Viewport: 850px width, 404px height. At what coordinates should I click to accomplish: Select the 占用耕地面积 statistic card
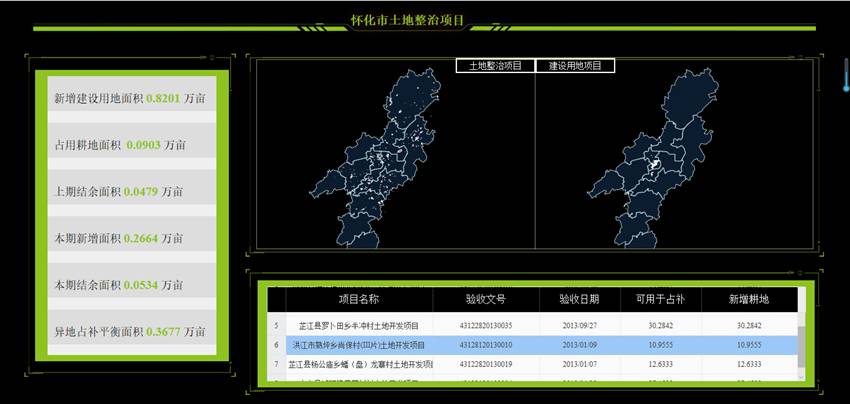pos(131,145)
